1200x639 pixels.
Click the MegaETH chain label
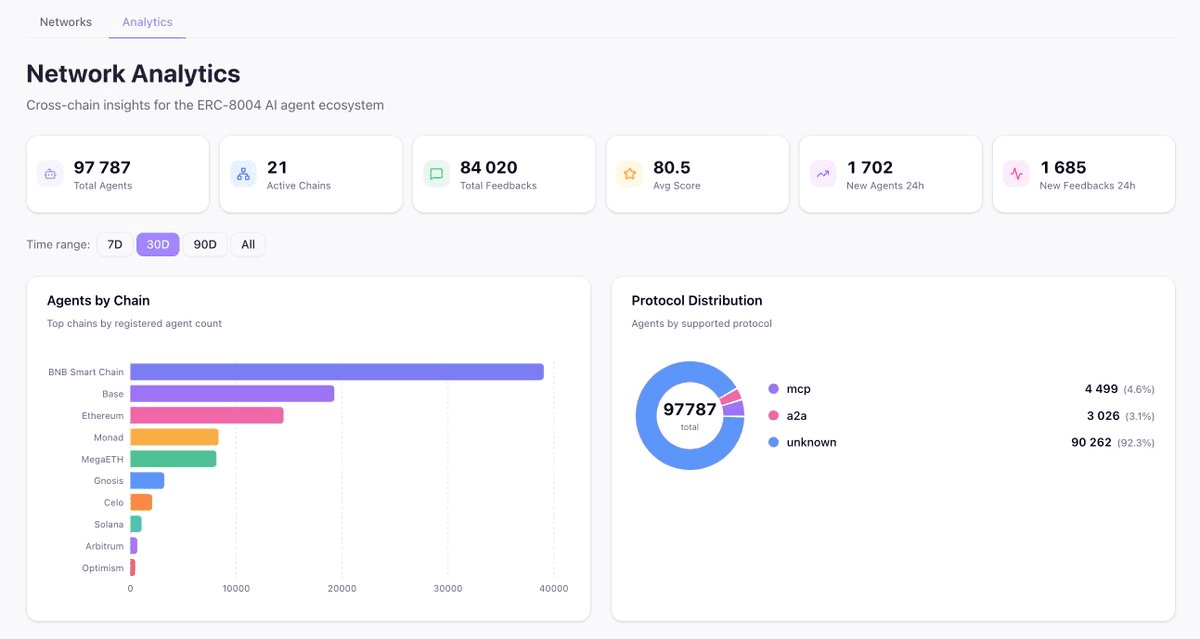pyautogui.click(x=102, y=459)
